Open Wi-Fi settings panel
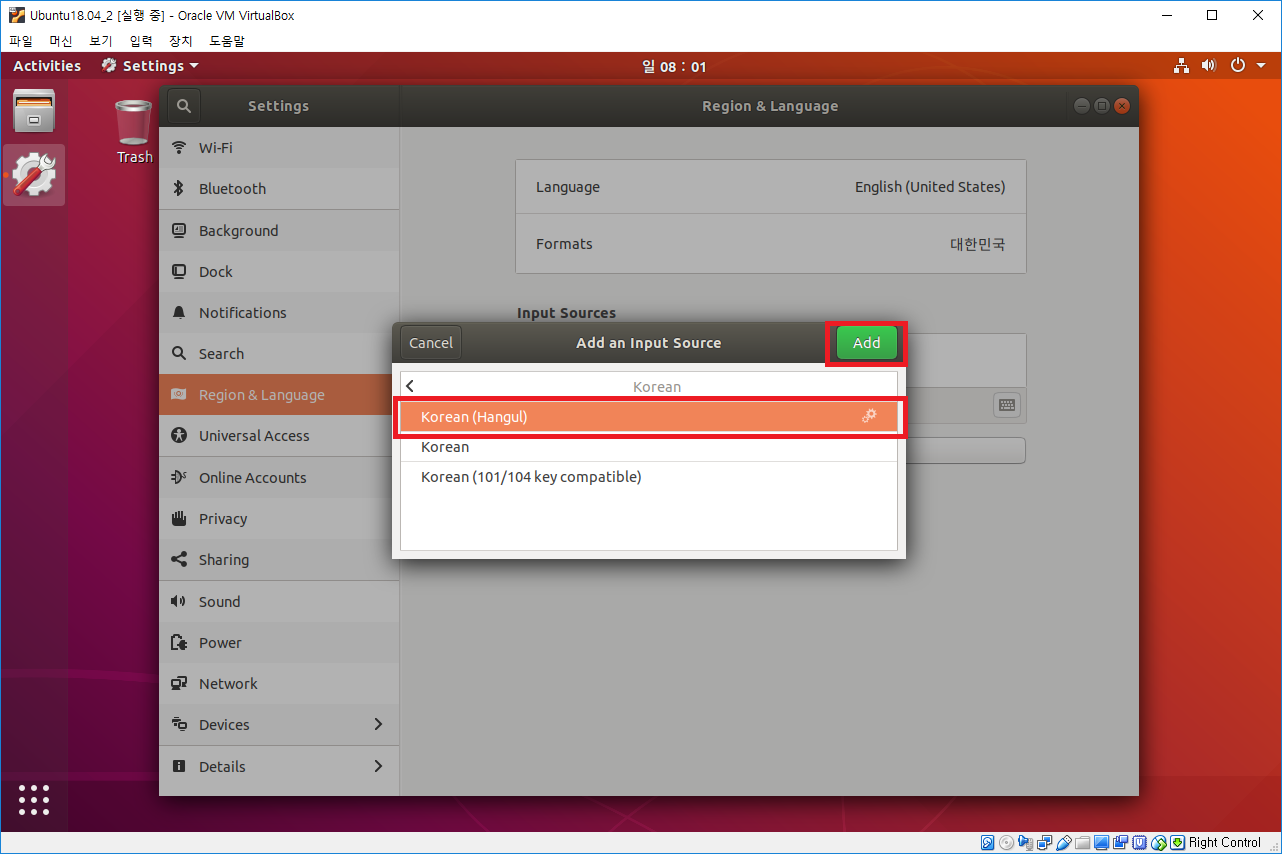 (279, 147)
